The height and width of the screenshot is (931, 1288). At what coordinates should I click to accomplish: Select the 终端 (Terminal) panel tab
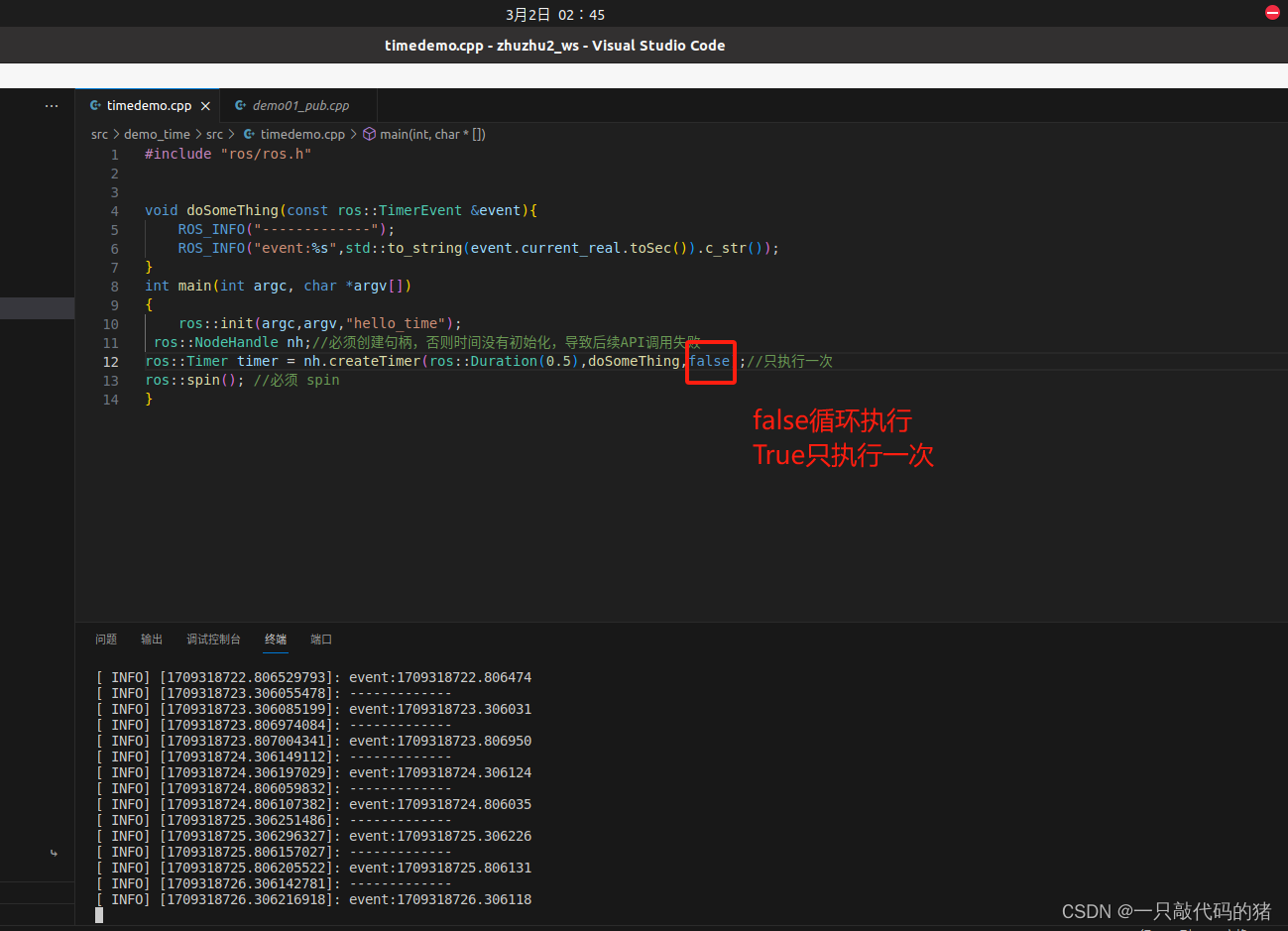point(276,640)
